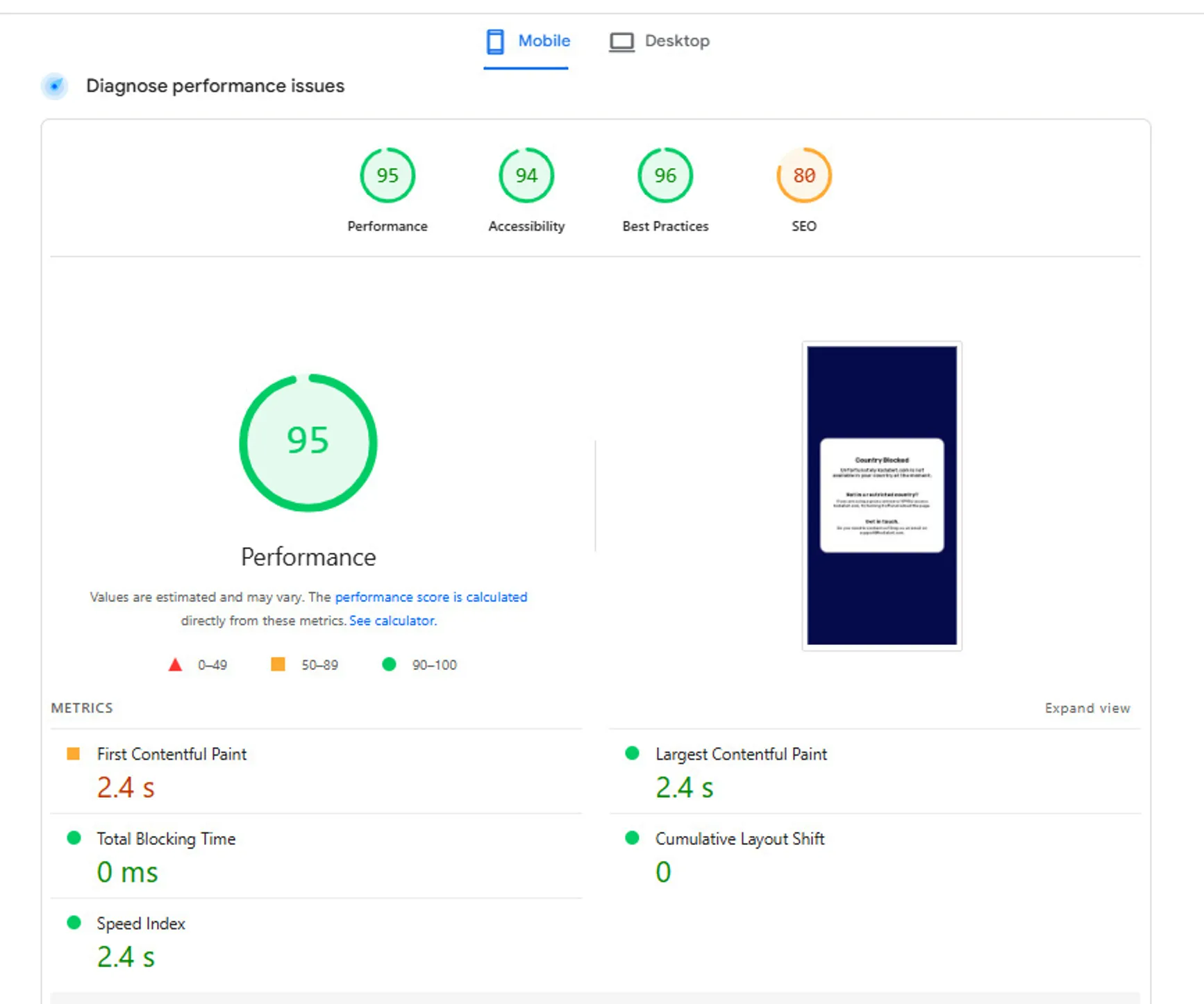Click the Accessibility score gauge showing 94
1204x1004 pixels.
[526, 175]
